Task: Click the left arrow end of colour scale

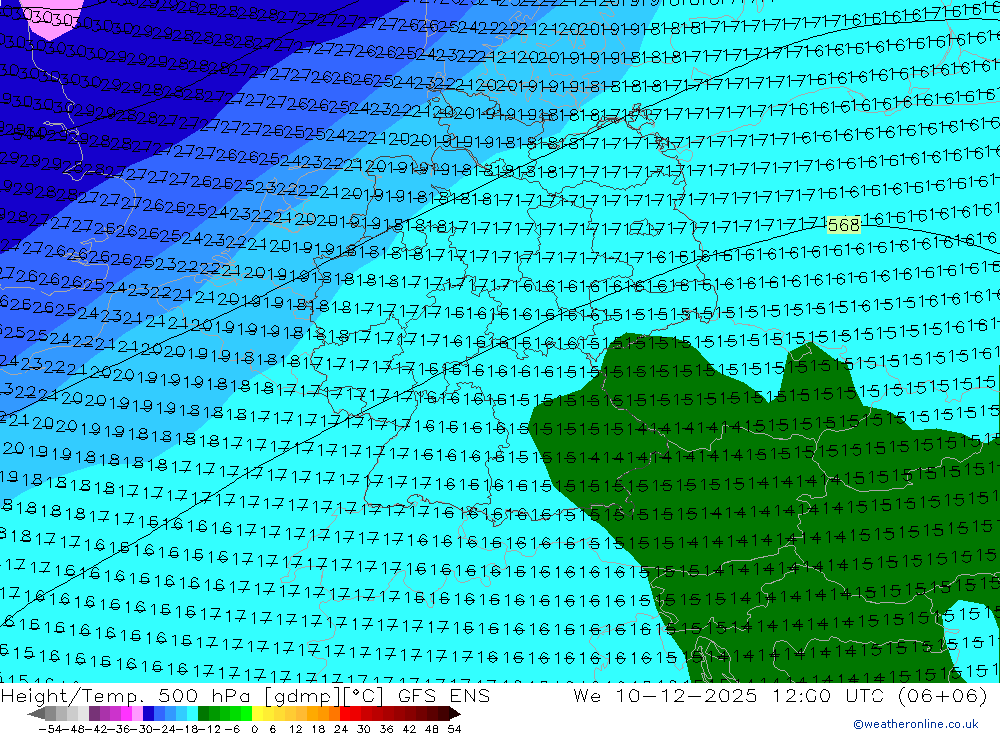Action: point(36,713)
